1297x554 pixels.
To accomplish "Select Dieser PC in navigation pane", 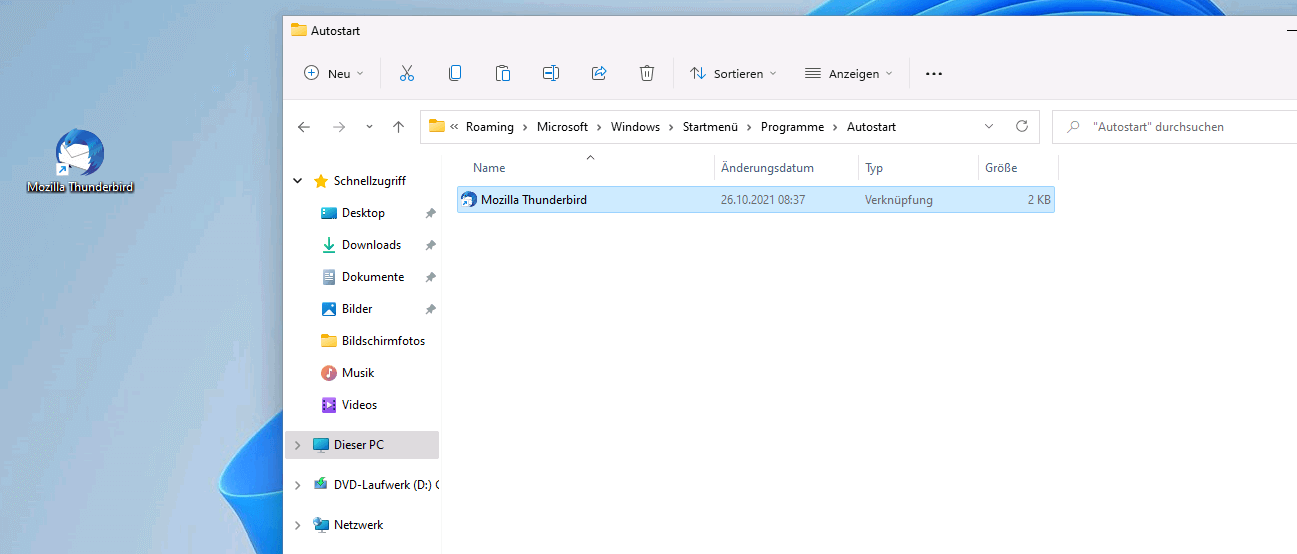I will pos(358,445).
